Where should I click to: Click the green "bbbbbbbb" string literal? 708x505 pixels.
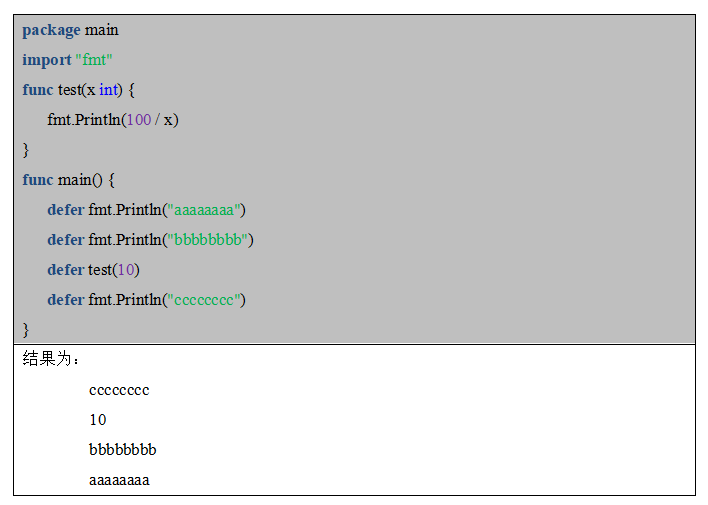pos(208,240)
